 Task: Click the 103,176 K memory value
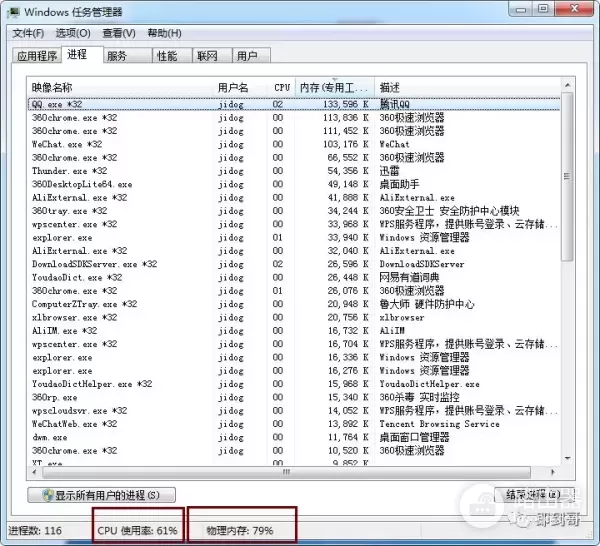[346, 144]
